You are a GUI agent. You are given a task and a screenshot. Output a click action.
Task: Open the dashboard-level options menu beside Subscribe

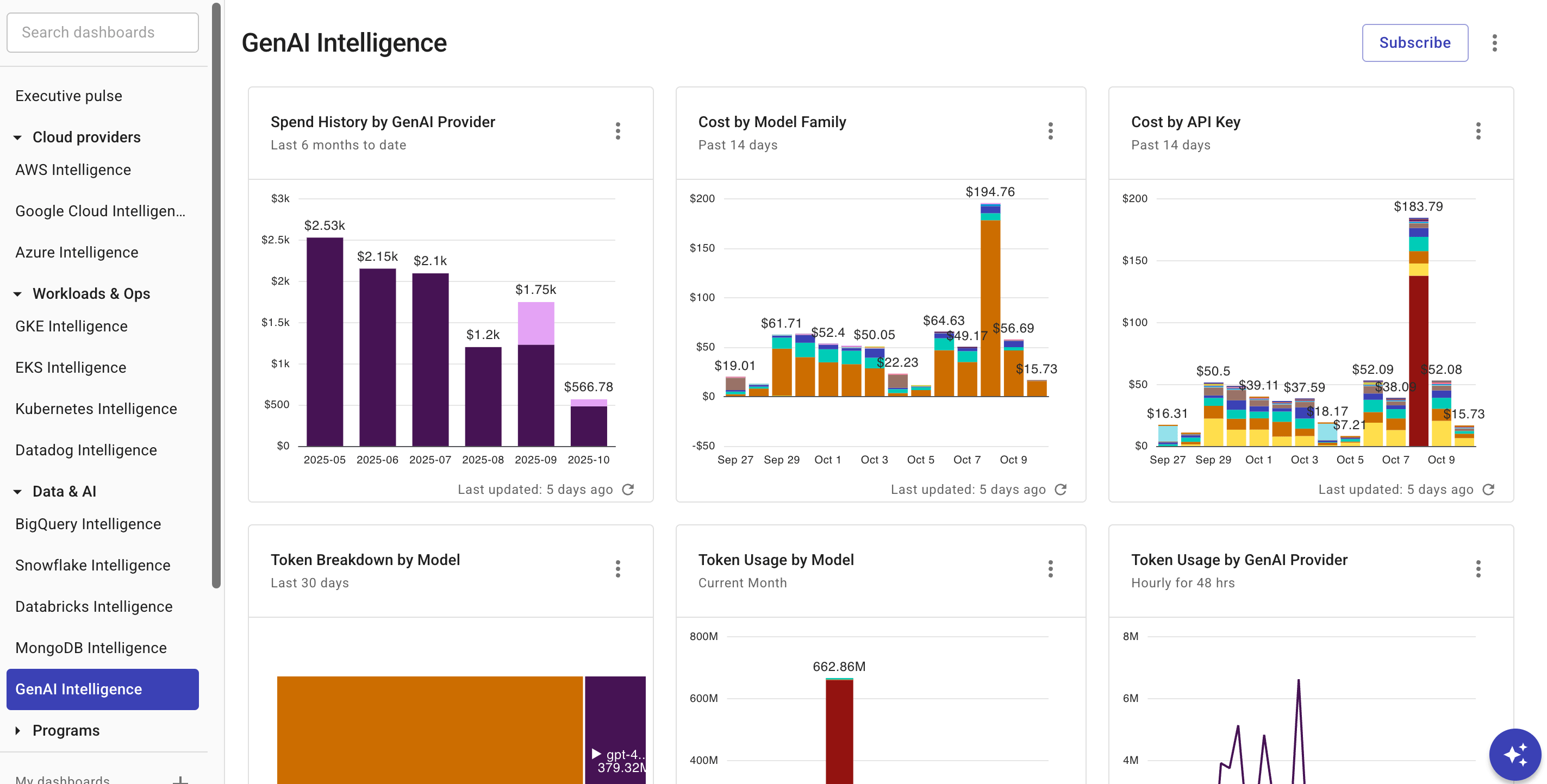pyautogui.click(x=1495, y=42)
